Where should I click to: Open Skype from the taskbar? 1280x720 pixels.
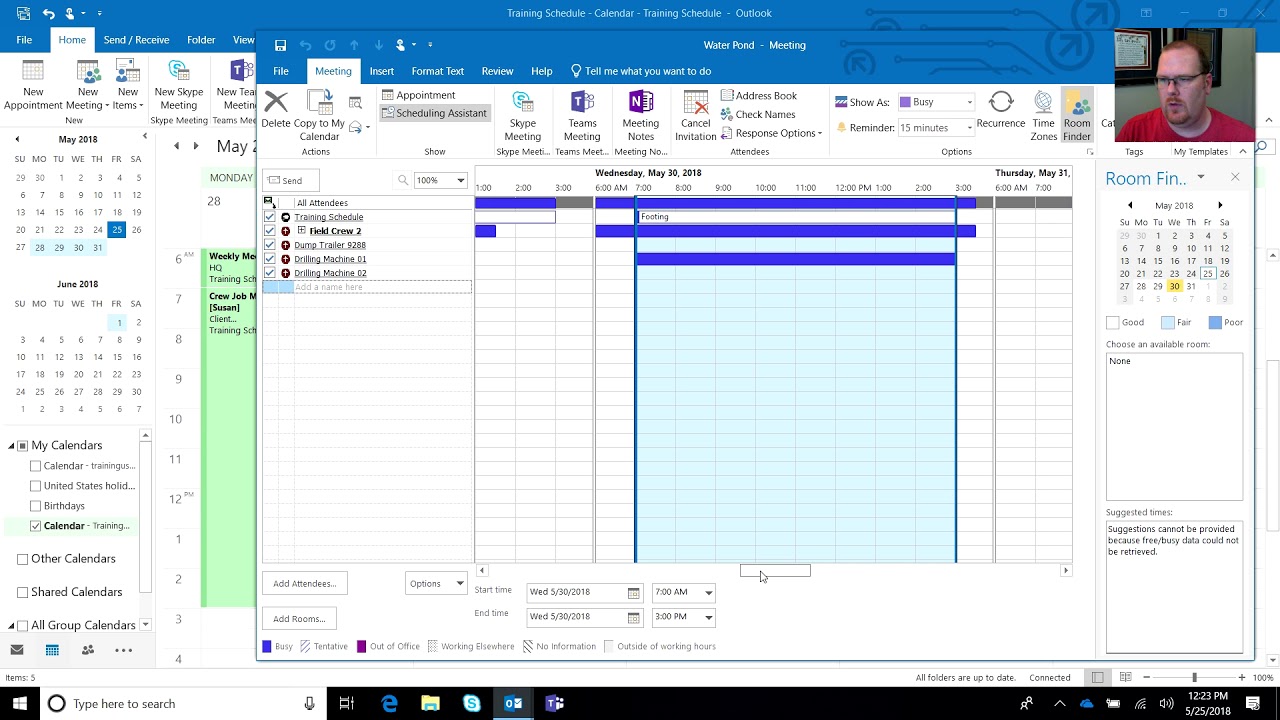[x=472, y=703]
